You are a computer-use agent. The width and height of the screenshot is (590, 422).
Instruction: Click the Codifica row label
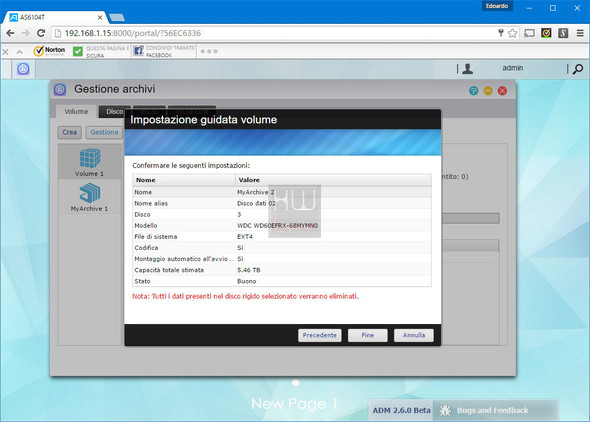[146, 248]
